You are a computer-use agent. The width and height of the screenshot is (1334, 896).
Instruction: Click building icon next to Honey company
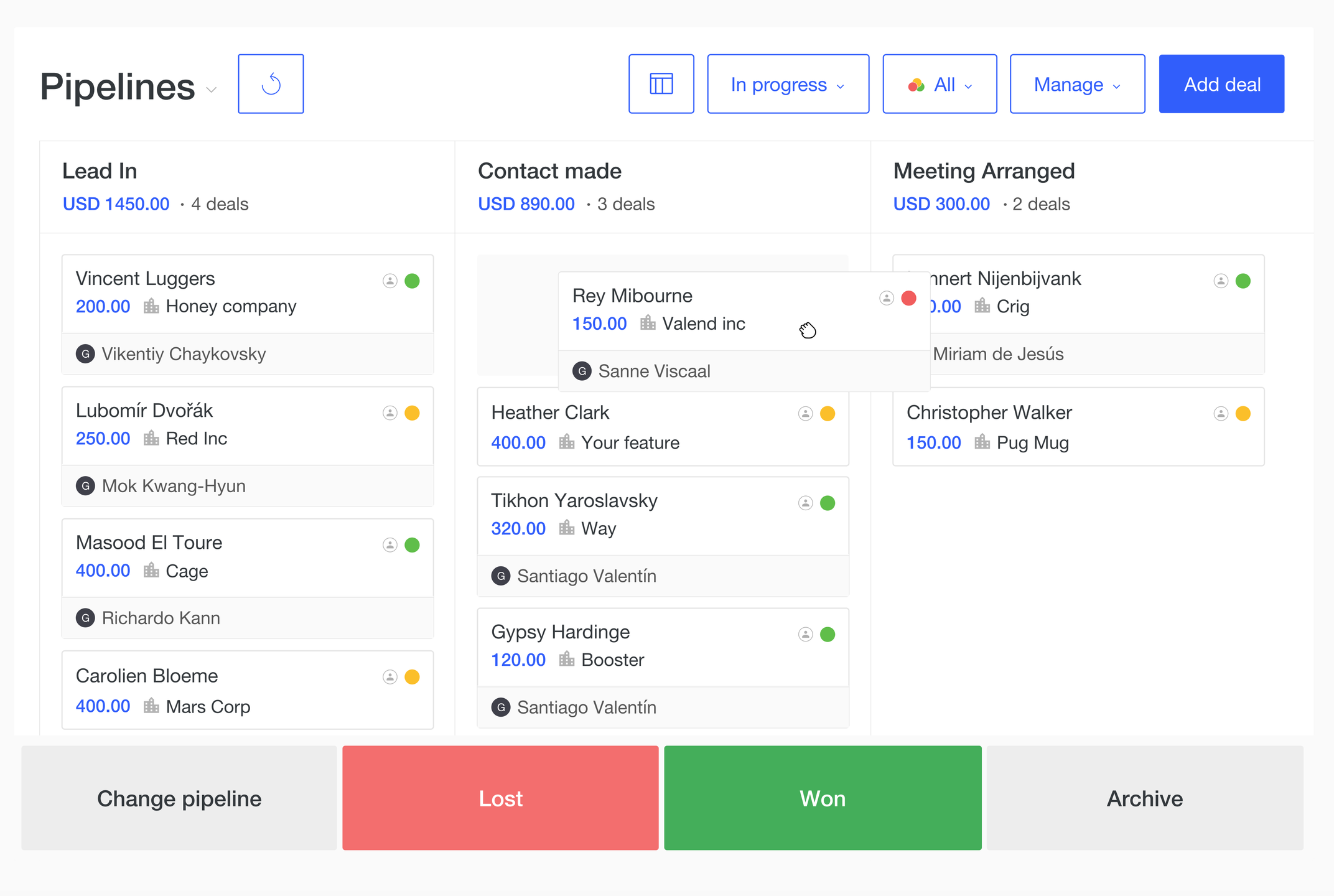click(x=151, y=306)
